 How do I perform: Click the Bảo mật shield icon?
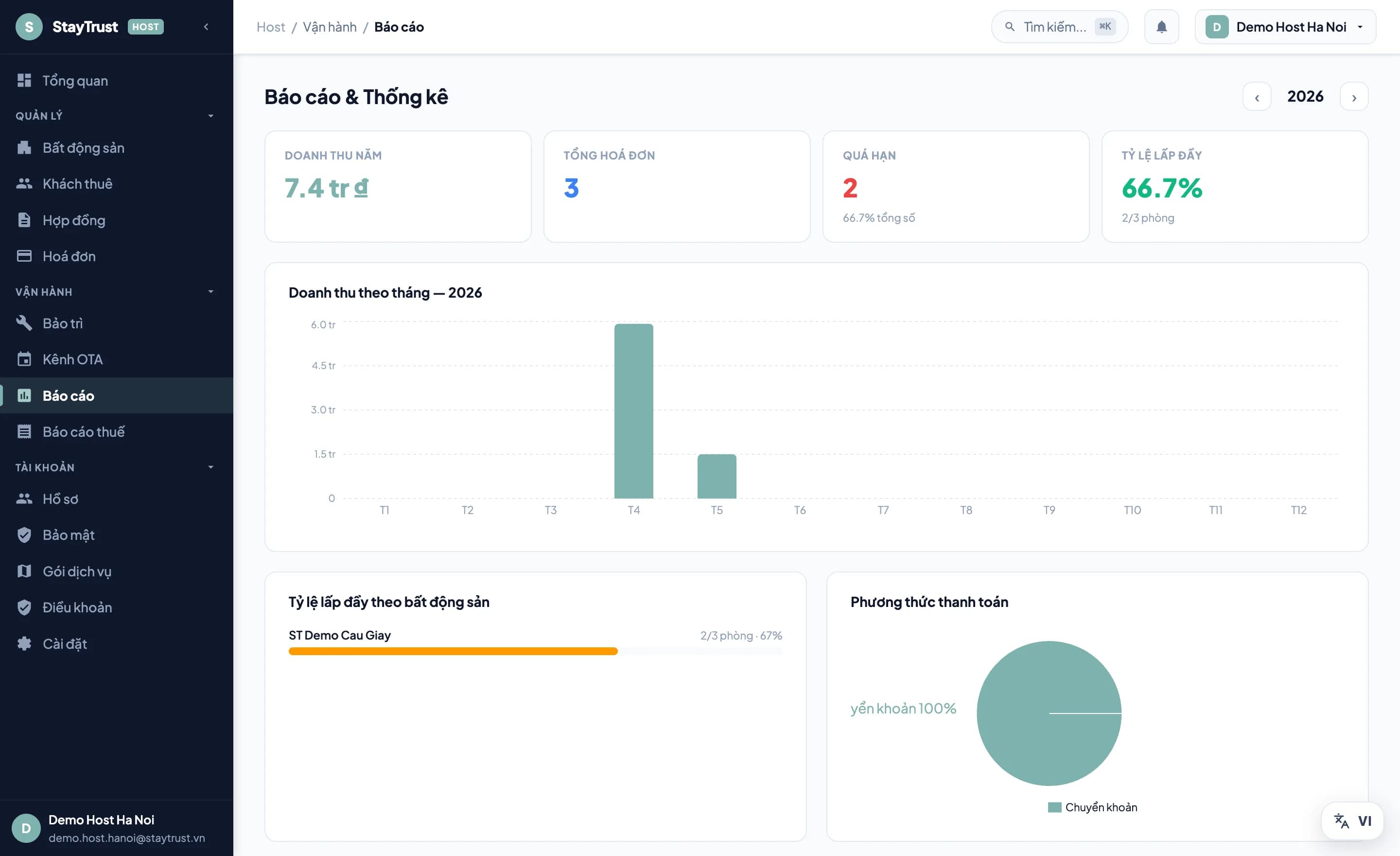click(24, 535)
